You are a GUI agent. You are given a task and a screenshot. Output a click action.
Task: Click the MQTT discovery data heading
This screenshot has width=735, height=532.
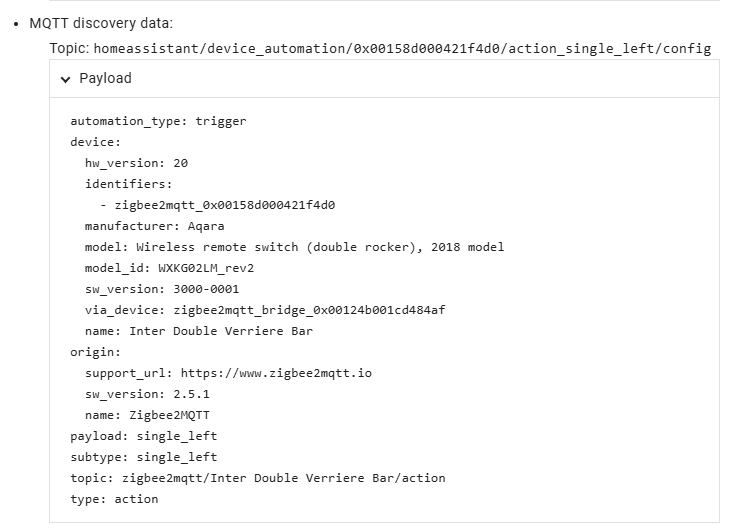(101, 23)
